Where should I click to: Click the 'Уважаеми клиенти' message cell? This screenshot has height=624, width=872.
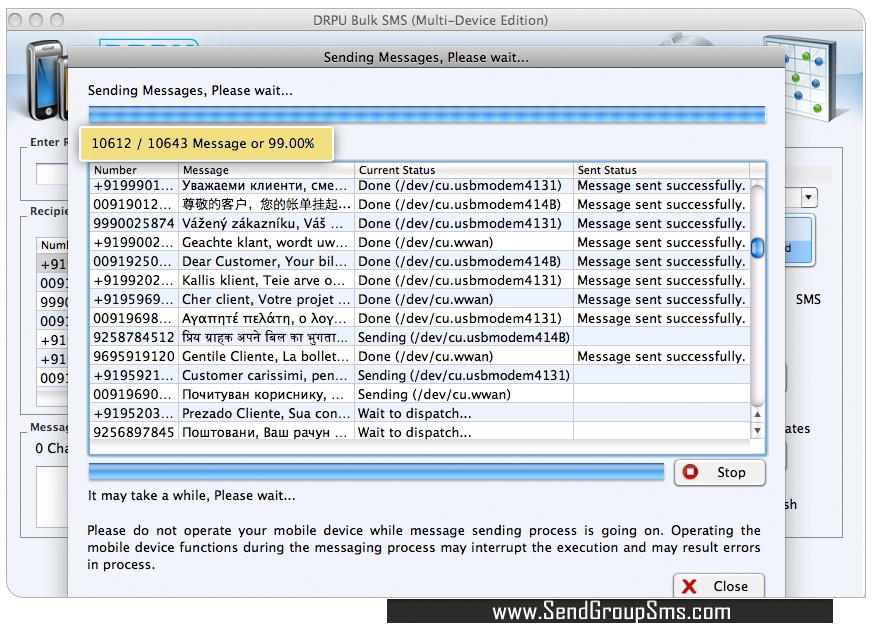pos(266,185)
